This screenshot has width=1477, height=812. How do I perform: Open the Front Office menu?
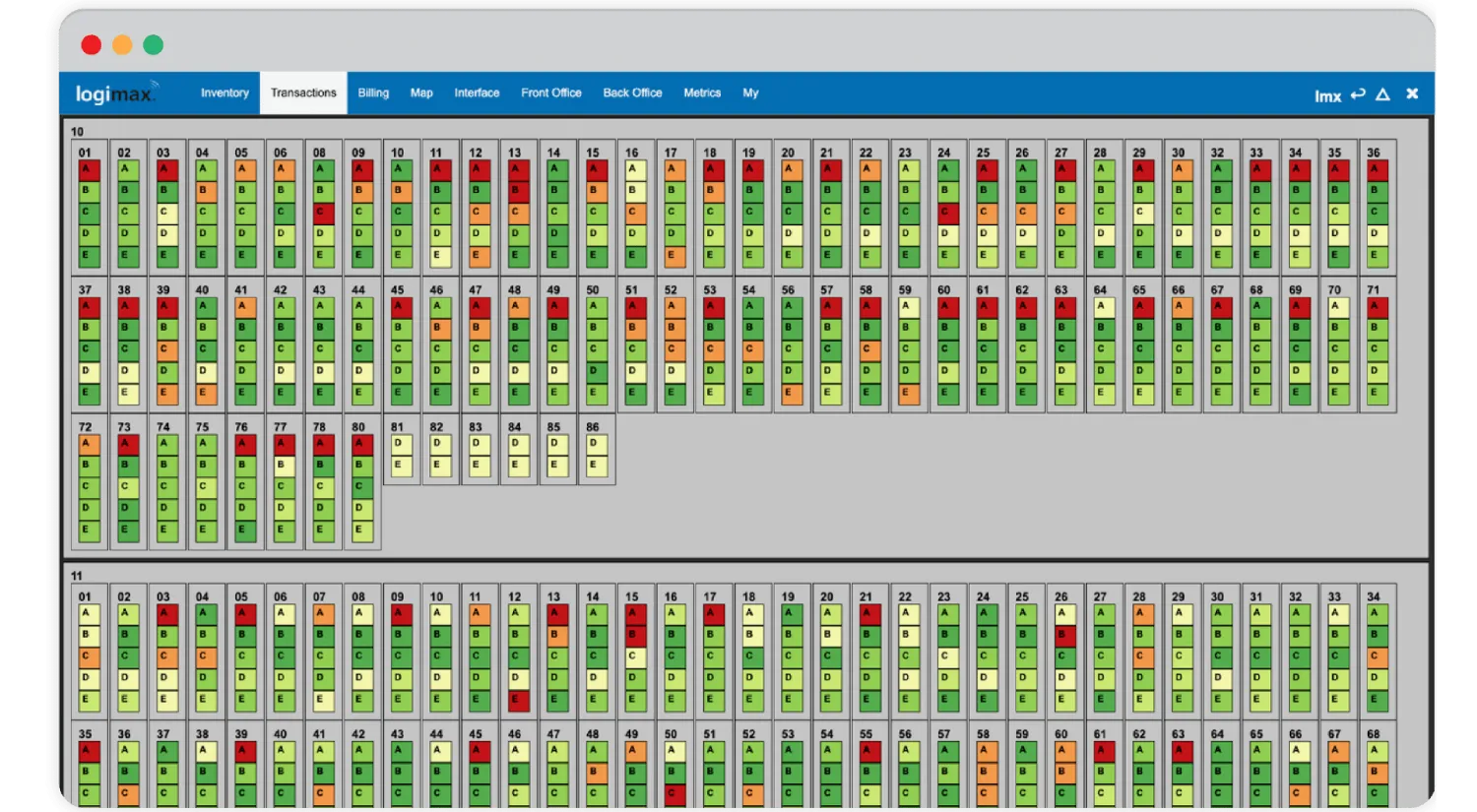tap(551, 93)
